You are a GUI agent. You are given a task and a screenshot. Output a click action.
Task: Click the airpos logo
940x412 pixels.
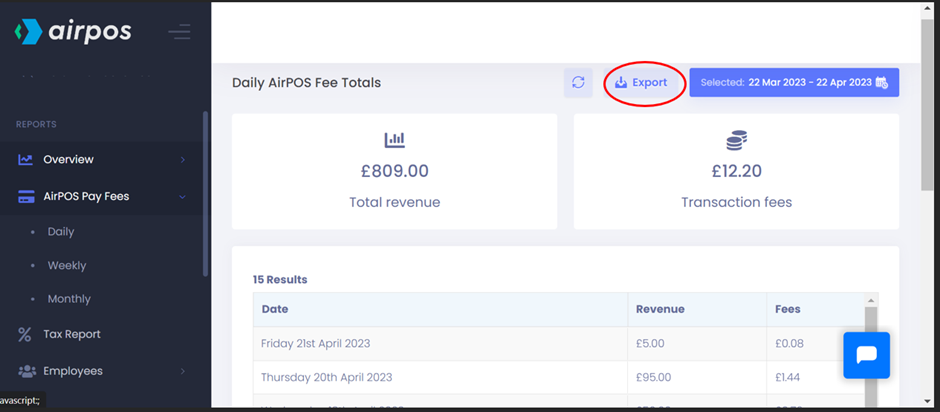pyautogui.click(x=73, y=31)
